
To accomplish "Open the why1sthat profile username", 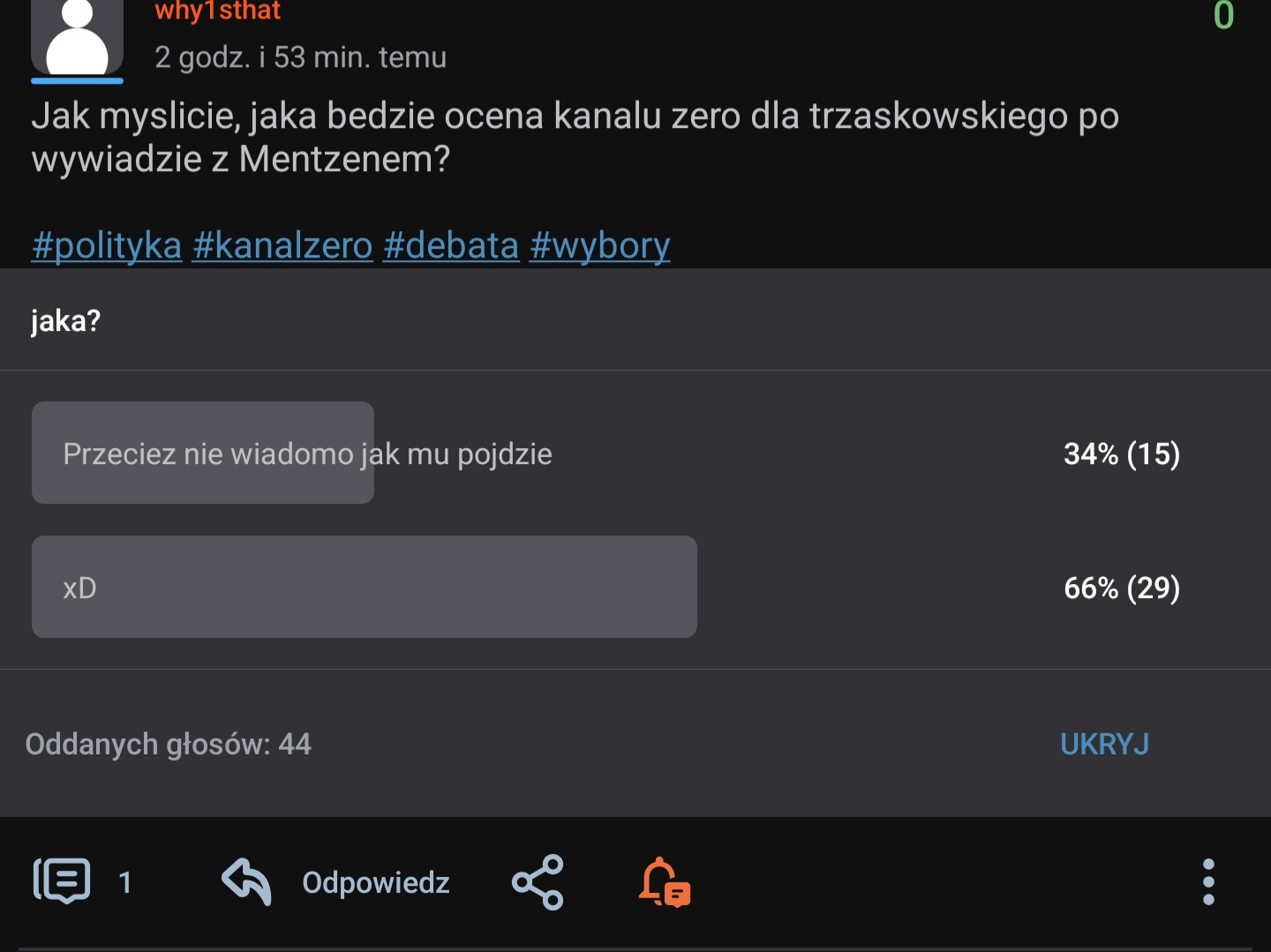I will click(217, 11).
